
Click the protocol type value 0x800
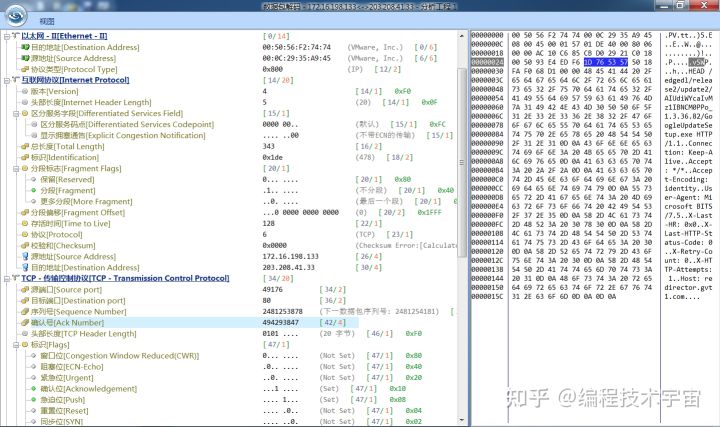[x=272, y=69]
